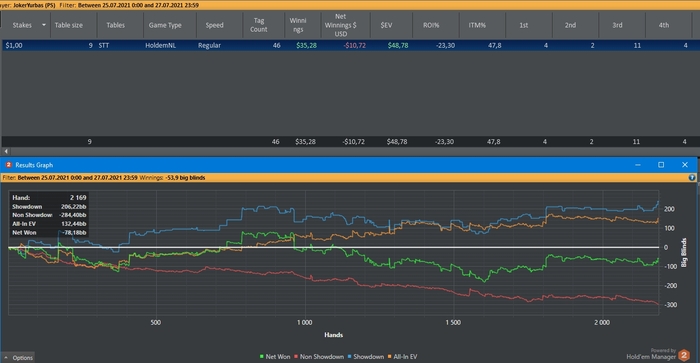Click the HoldemNL game type cell
This screenshot has height=363, width=700.
pos(160,45)
